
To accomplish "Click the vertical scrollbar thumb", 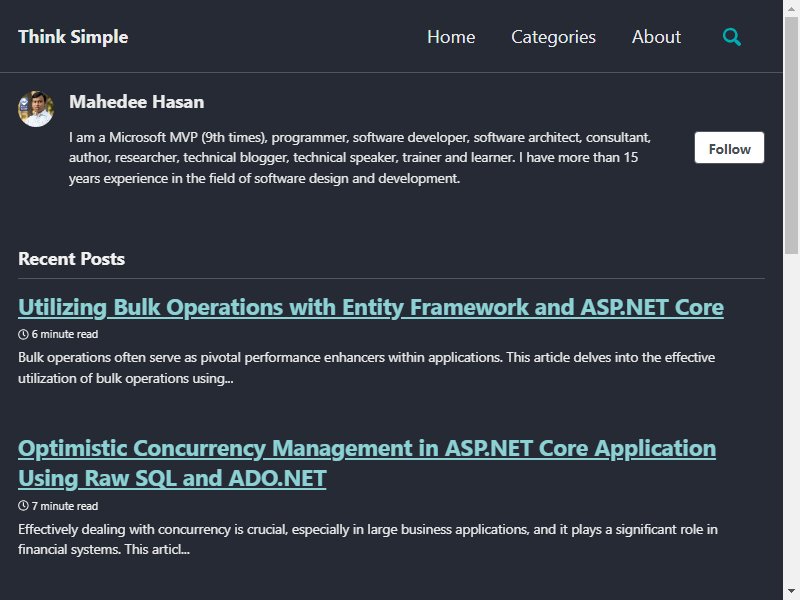I will 791,135.
